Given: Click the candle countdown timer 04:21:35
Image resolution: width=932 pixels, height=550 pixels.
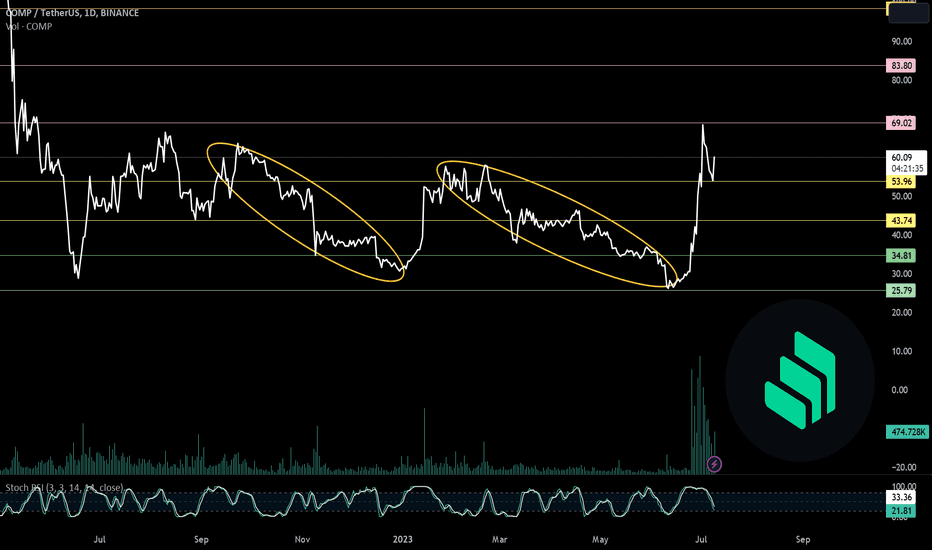Looking at the screenshot, I should tap(907, 168).
